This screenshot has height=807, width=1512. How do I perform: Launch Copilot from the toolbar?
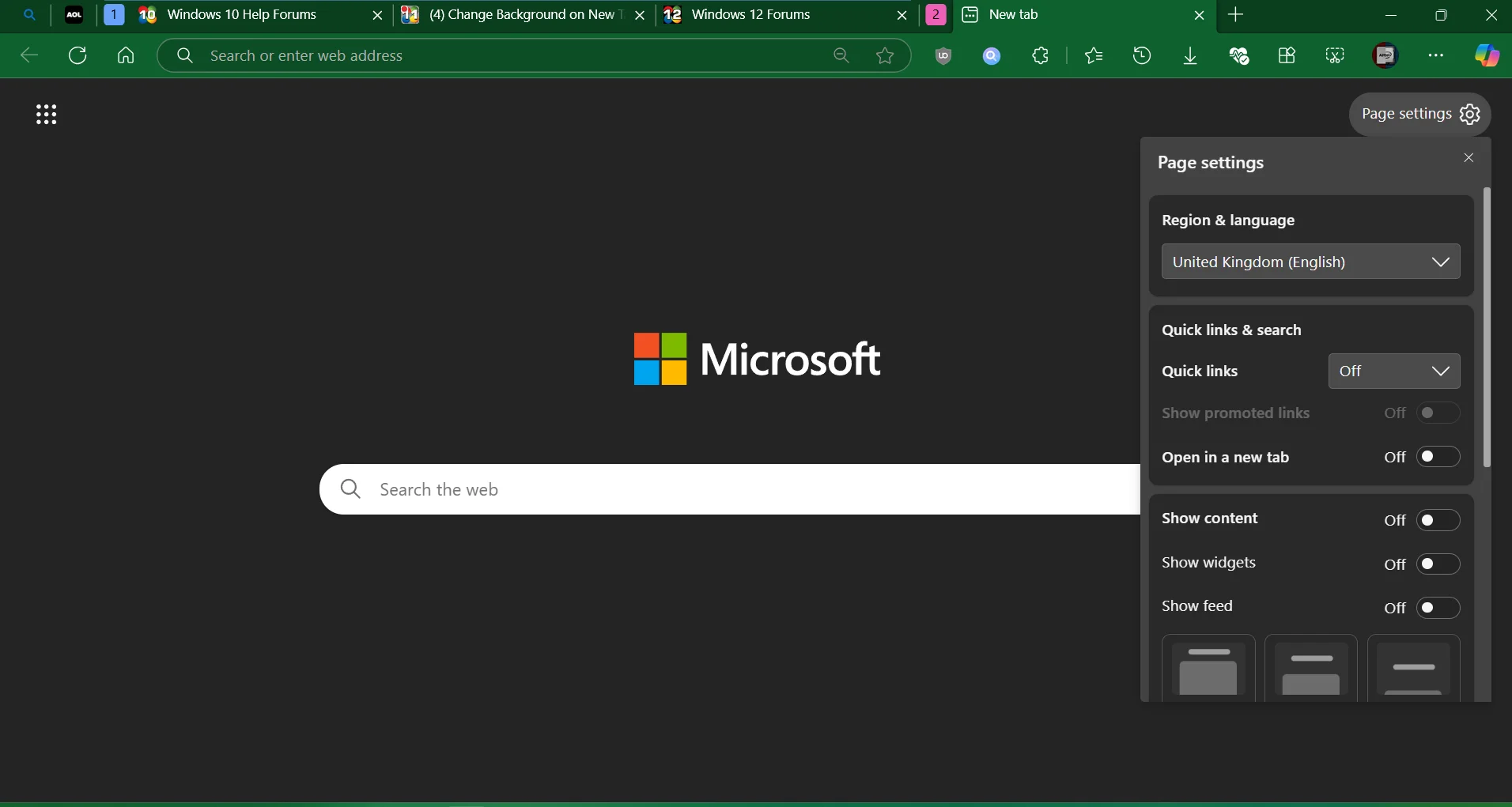point(1487,55)
